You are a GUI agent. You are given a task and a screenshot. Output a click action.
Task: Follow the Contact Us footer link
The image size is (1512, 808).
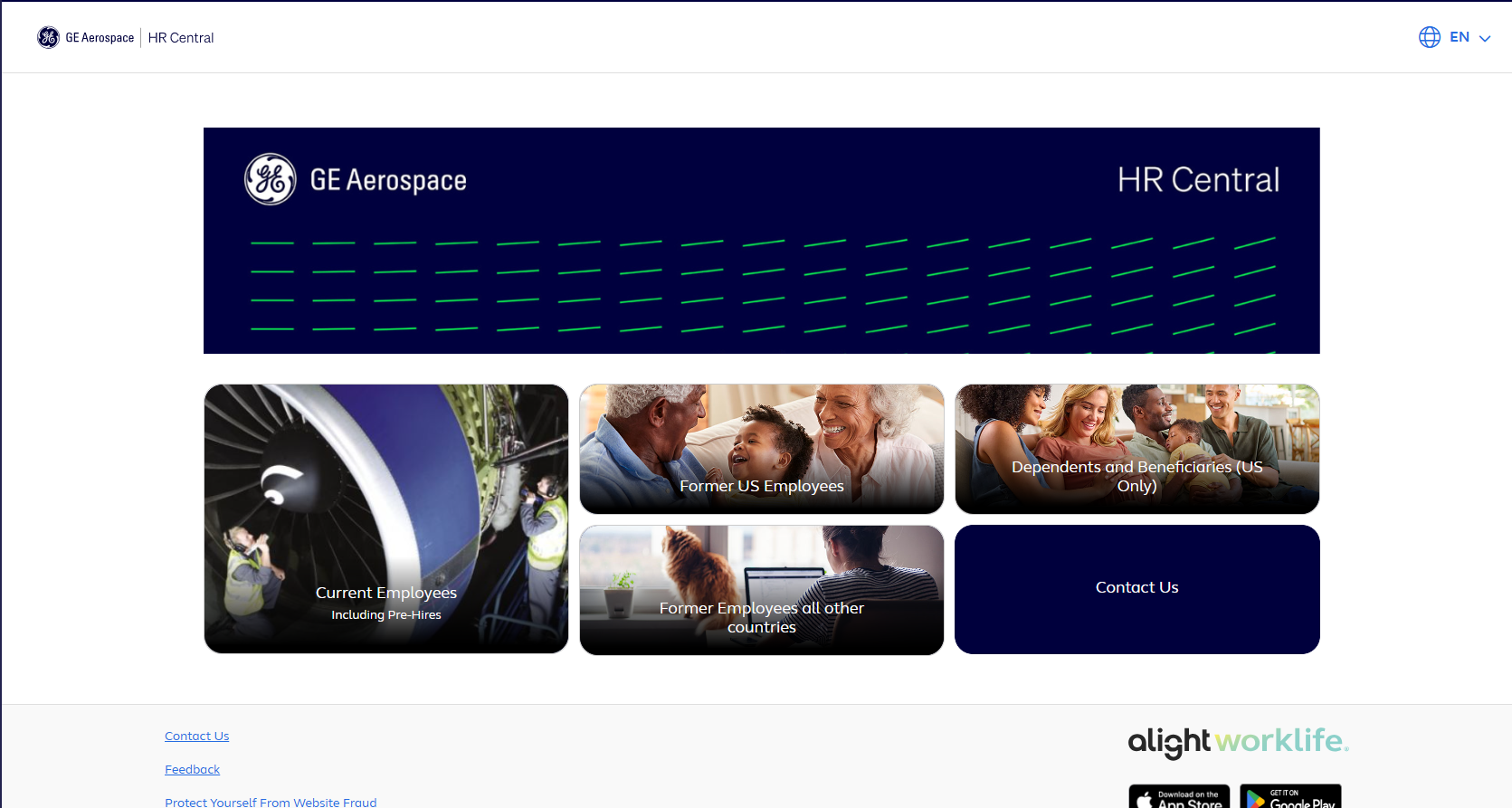point(196,737)
